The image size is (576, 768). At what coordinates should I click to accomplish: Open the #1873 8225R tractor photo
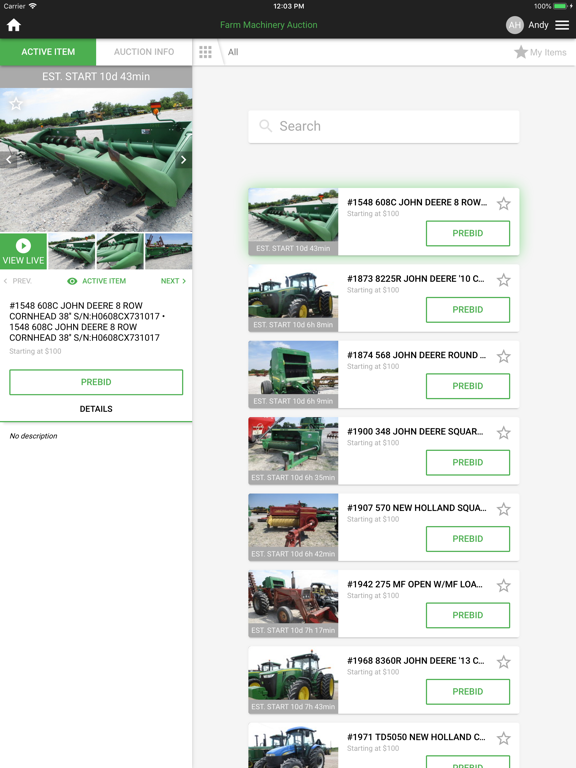click(293, 298)
